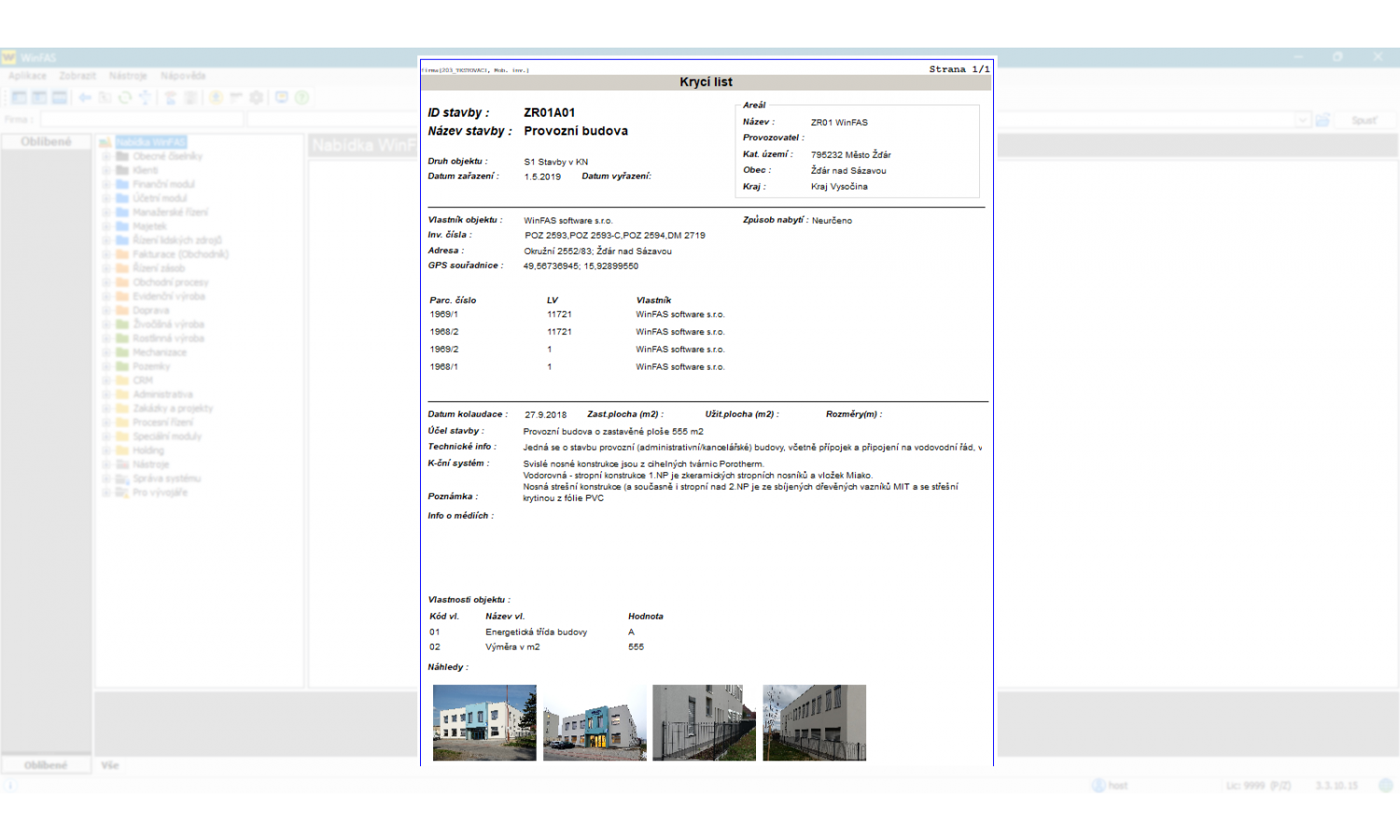Click the Energetická třída budovy row

[x=537, y=633]
